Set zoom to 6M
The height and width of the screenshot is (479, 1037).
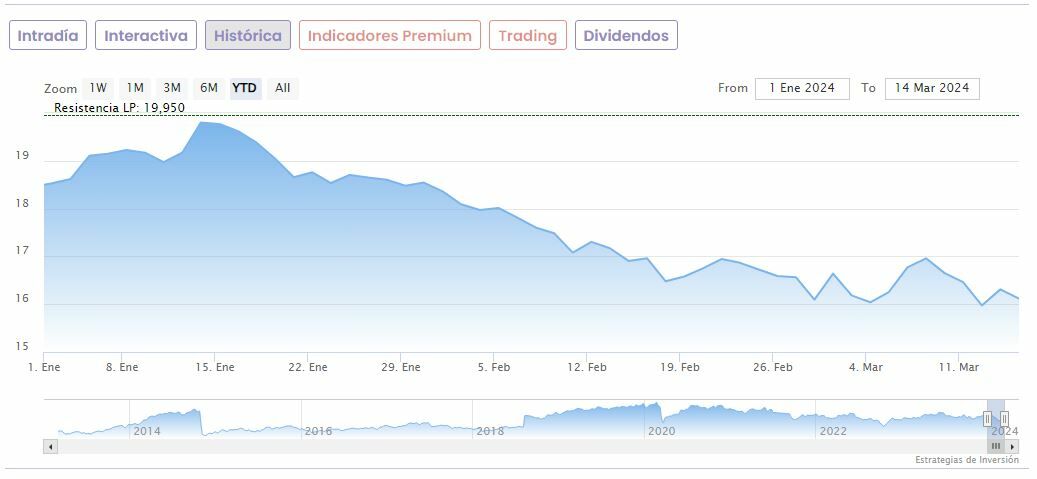(208, 88)
